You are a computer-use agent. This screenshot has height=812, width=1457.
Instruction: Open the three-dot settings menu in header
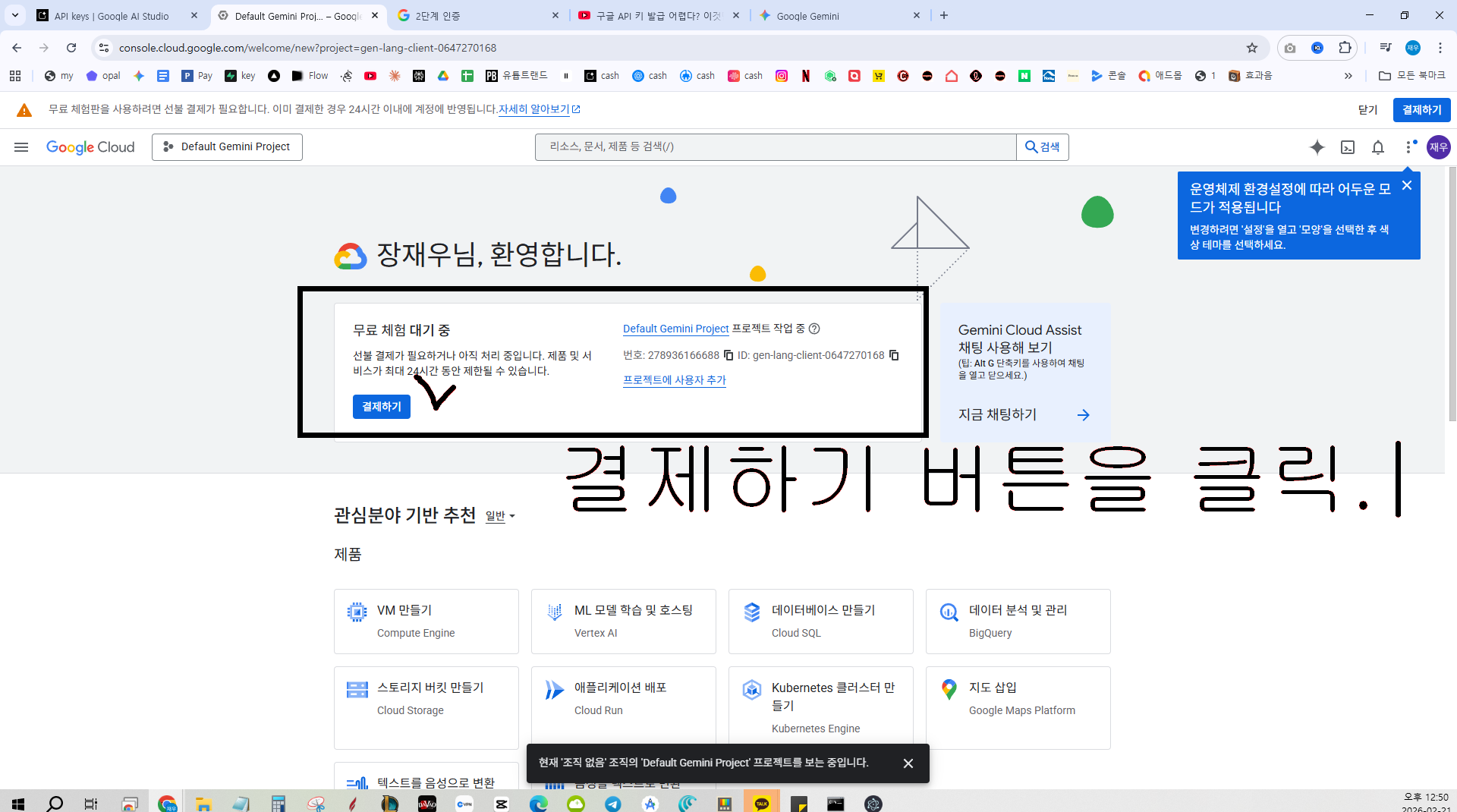[1409, 147]
